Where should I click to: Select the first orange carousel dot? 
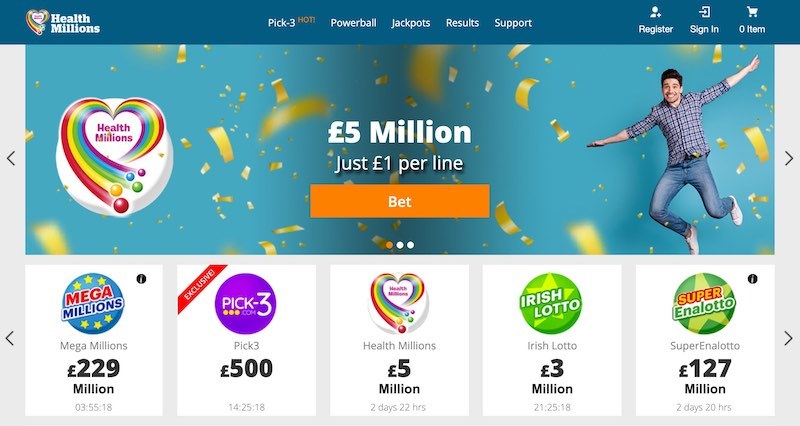pos(389,245)
